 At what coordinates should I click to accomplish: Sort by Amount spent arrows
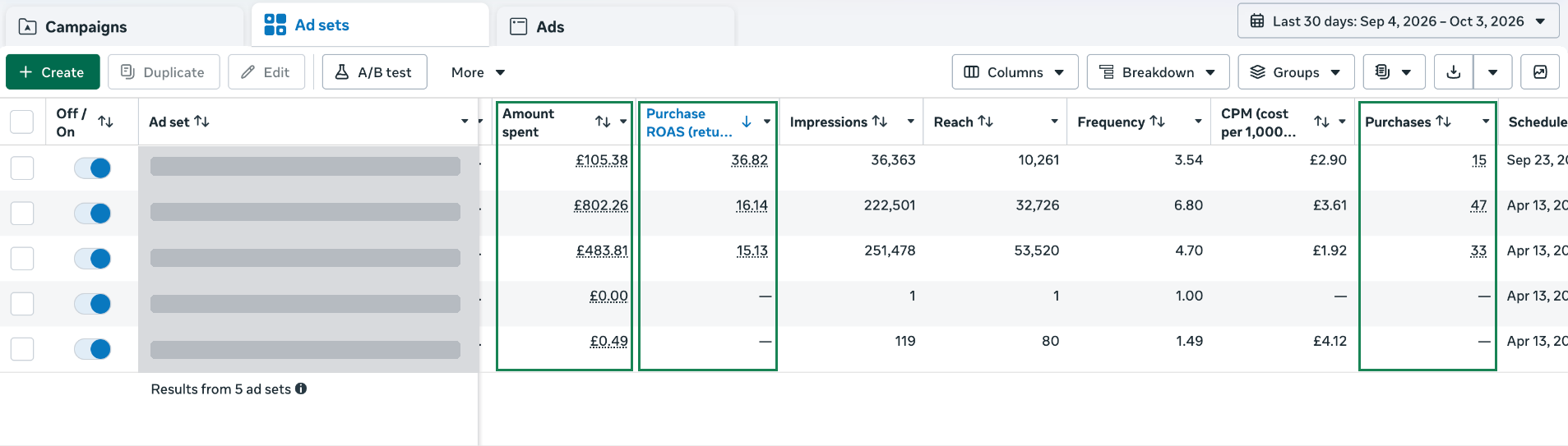click(603, 122)
